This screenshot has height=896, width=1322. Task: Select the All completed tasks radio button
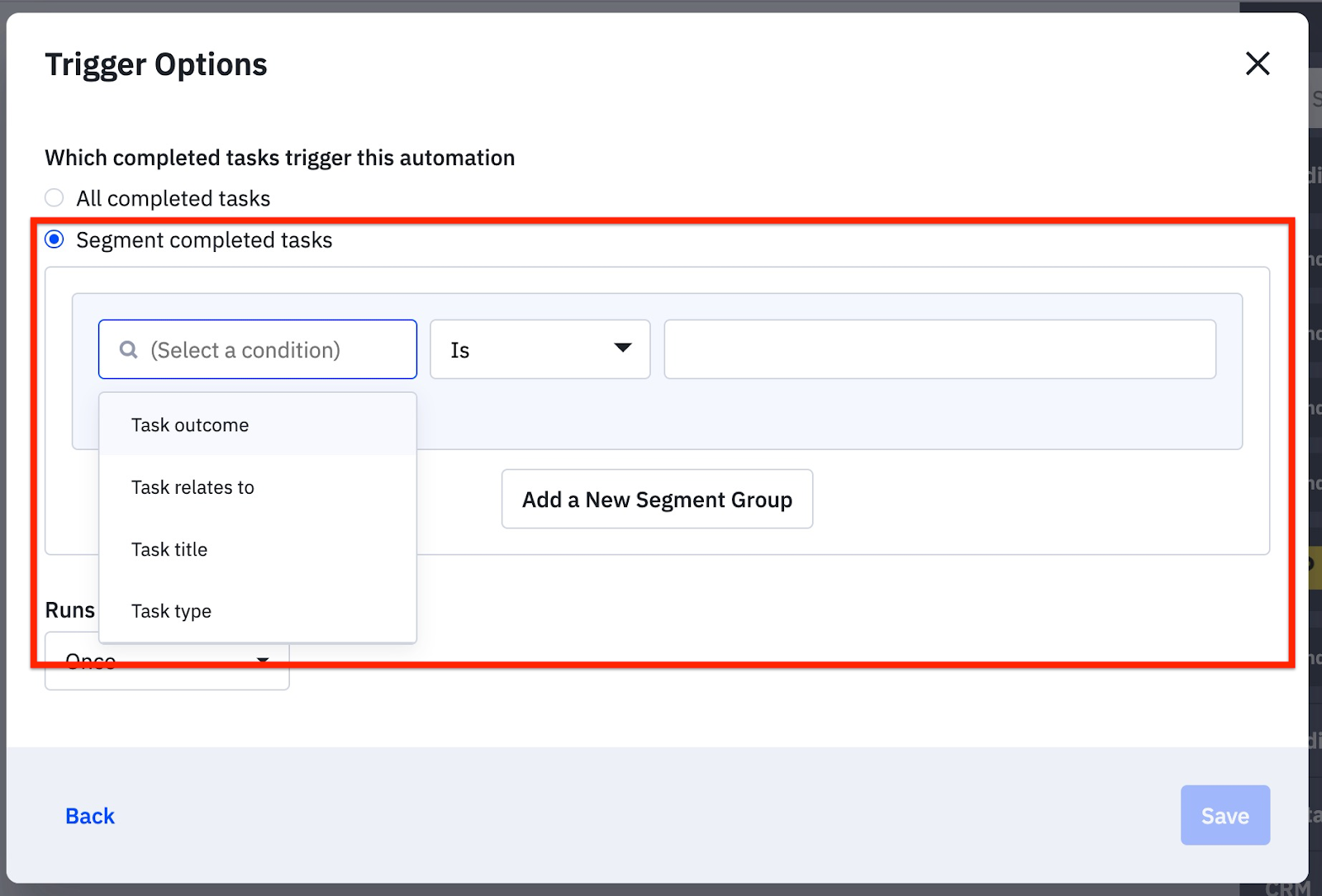coord(55,198)
